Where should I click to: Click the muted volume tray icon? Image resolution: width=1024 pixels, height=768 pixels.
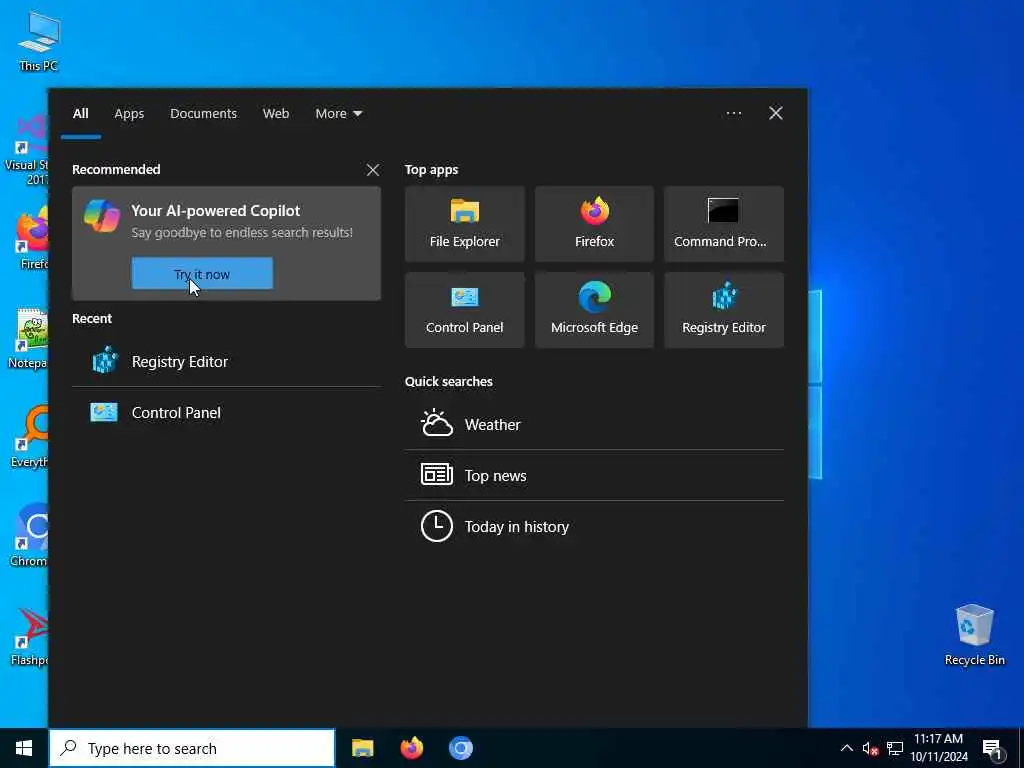pyautogui.click(x=870, y=748)
